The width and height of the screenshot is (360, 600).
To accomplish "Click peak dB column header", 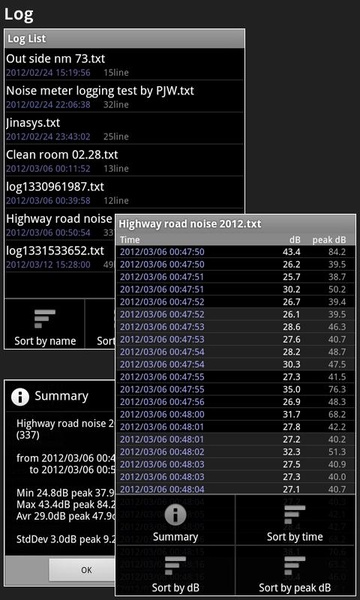I will click(x=329, y=240).
